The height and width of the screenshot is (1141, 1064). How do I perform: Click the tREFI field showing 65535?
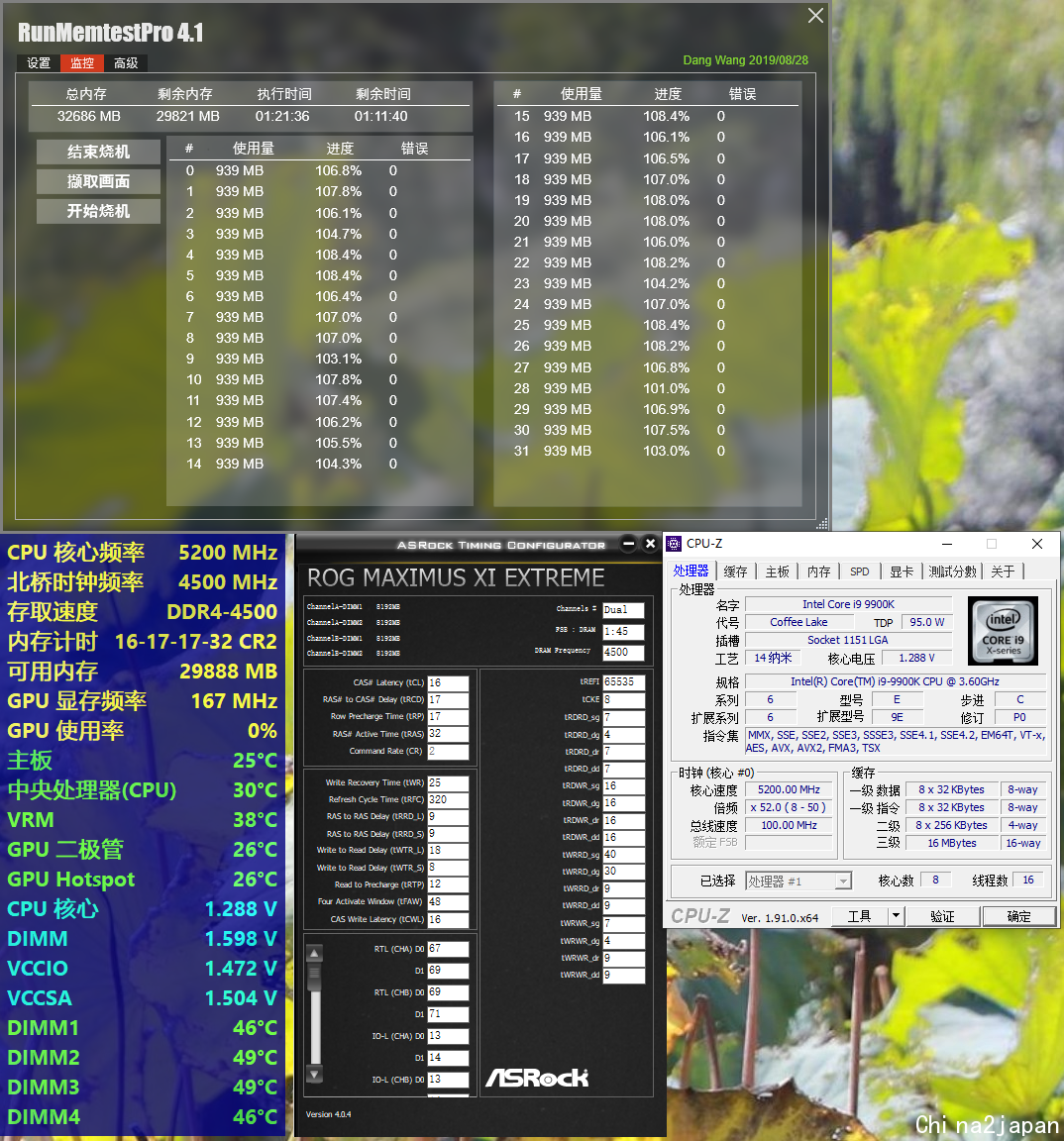click(624, 682)
